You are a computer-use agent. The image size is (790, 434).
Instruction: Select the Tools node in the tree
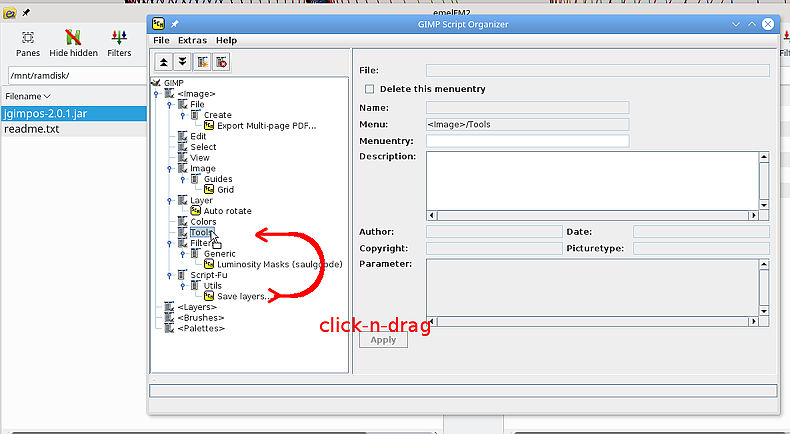click(202, 232)
